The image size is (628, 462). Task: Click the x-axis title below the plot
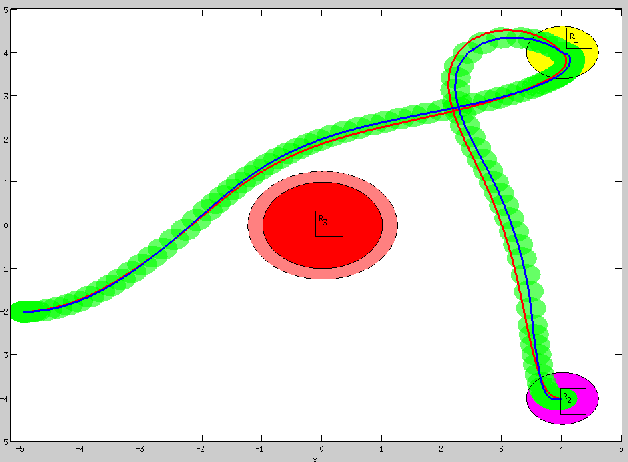315,459
